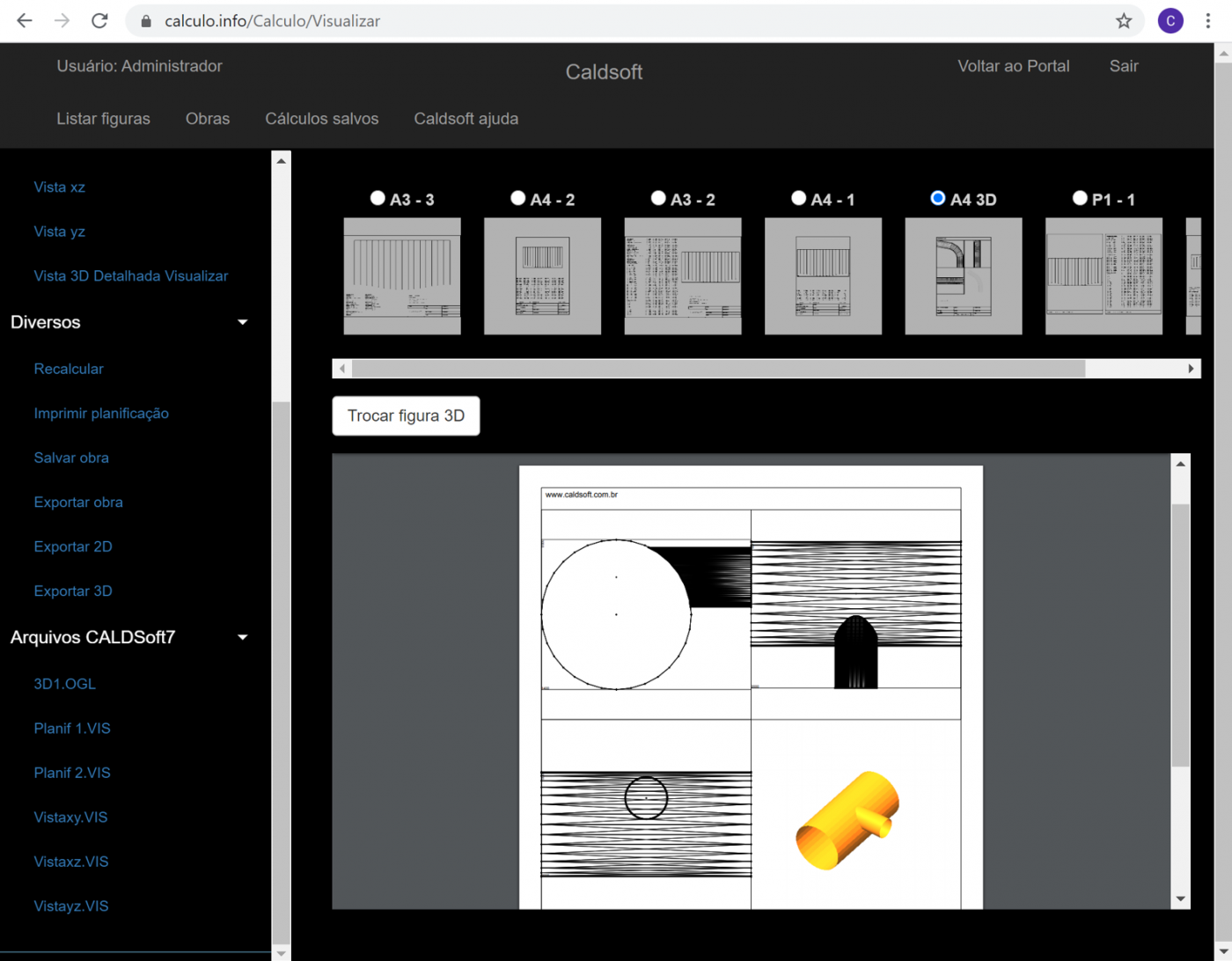Collapse the Arquivos CALDSoft7 section
Screen dimensions: 1232x961
tap(243, 638)
